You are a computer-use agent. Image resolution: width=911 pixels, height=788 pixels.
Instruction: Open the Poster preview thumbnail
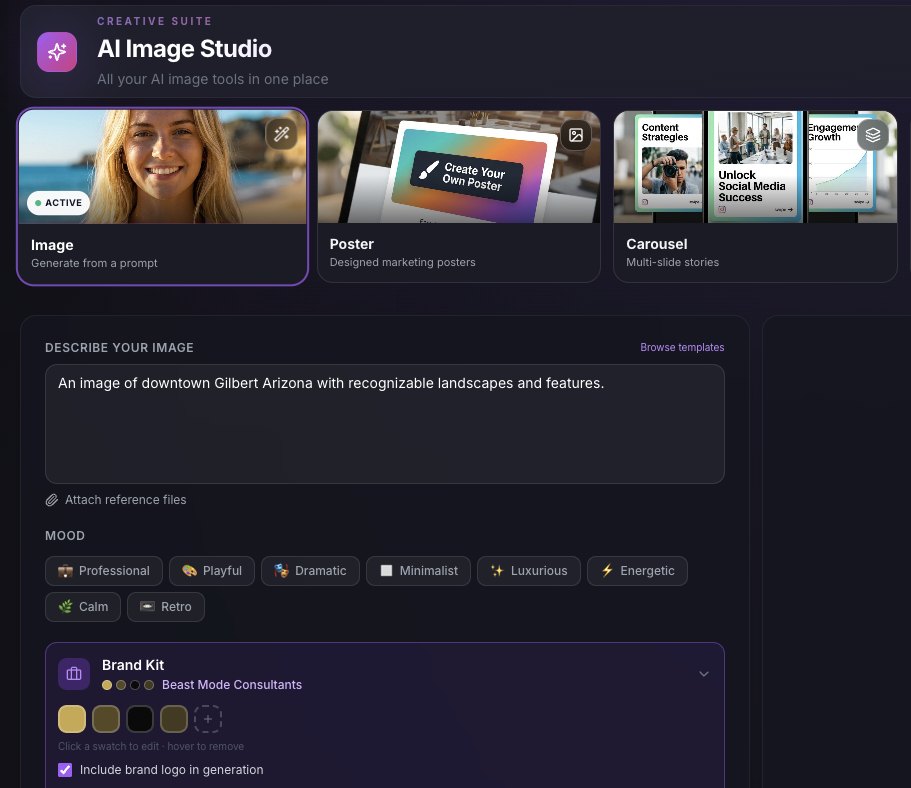[x=459, y=167]
